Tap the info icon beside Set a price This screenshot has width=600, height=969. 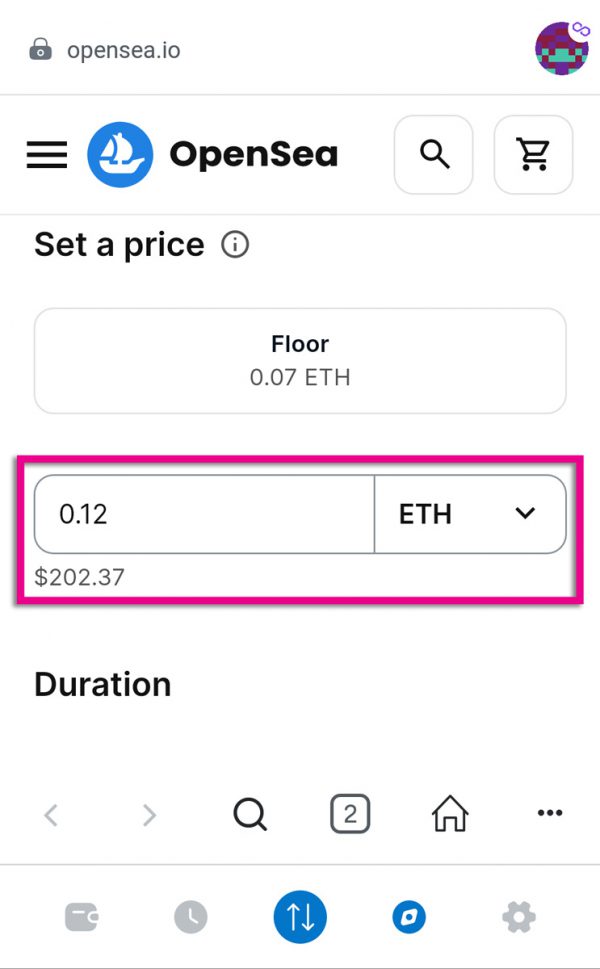point(234,244)
